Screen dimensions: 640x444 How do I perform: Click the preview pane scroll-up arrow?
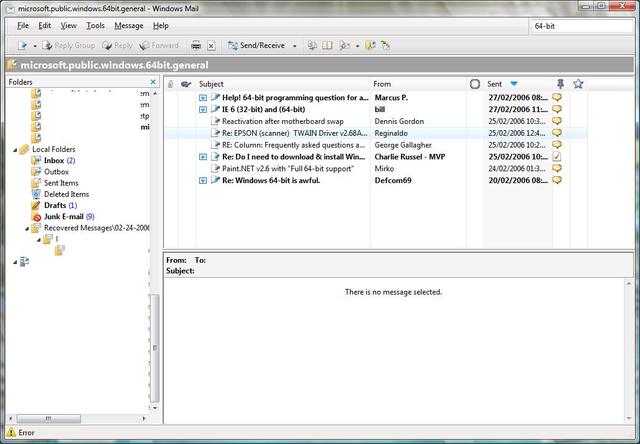coord(629,284)
